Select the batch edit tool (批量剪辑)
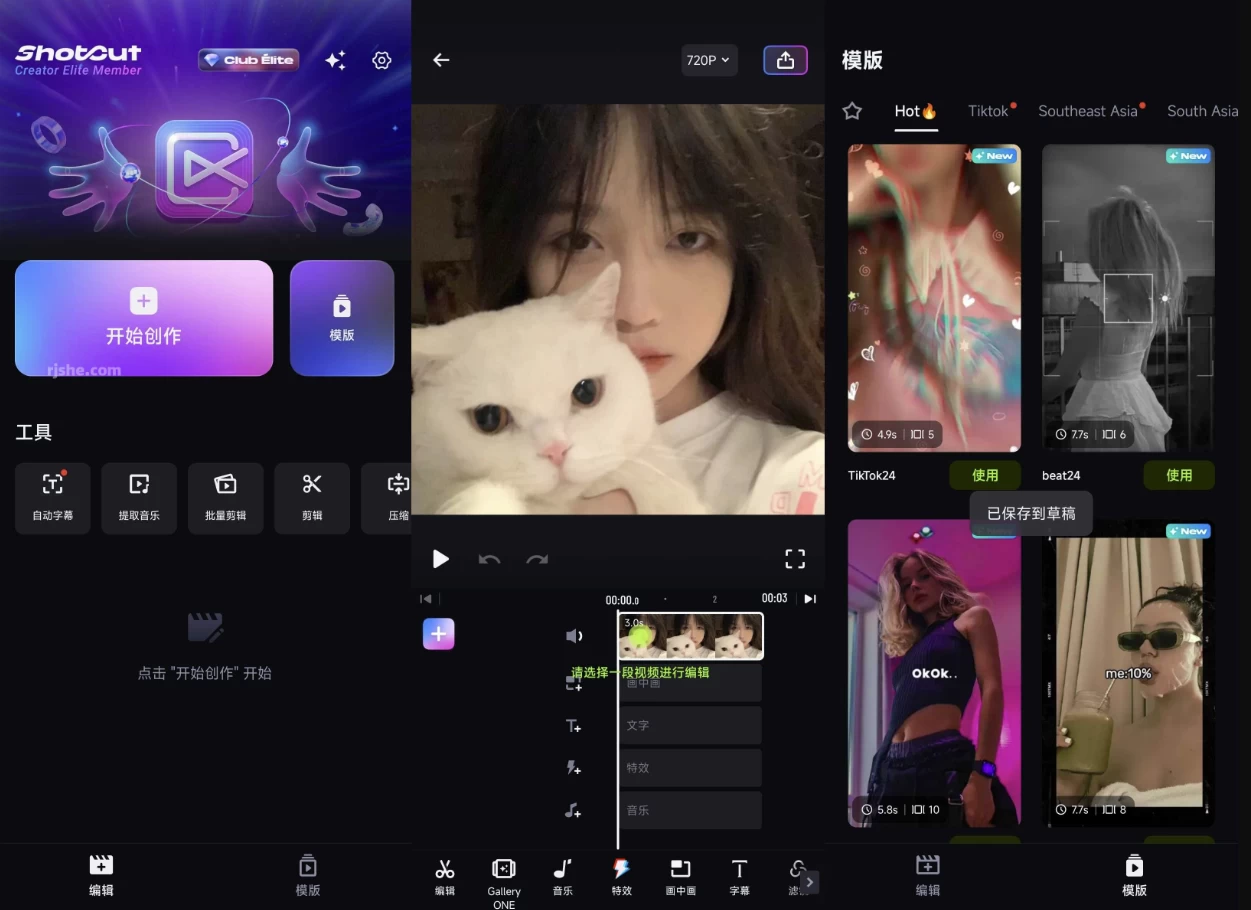This screenshot has width=1251, height=910. point(225,497)
